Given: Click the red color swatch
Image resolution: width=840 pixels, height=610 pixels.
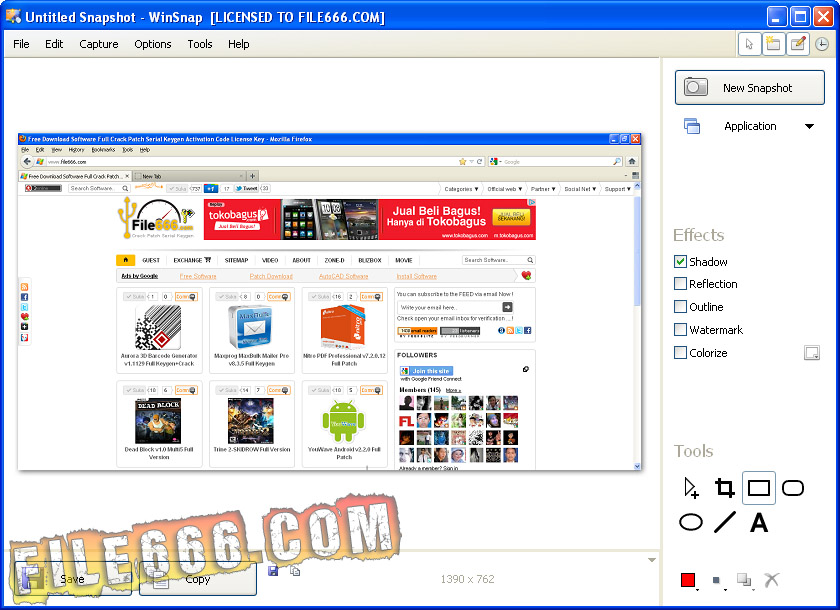Looking at the screenshot, I should [688, 579].
